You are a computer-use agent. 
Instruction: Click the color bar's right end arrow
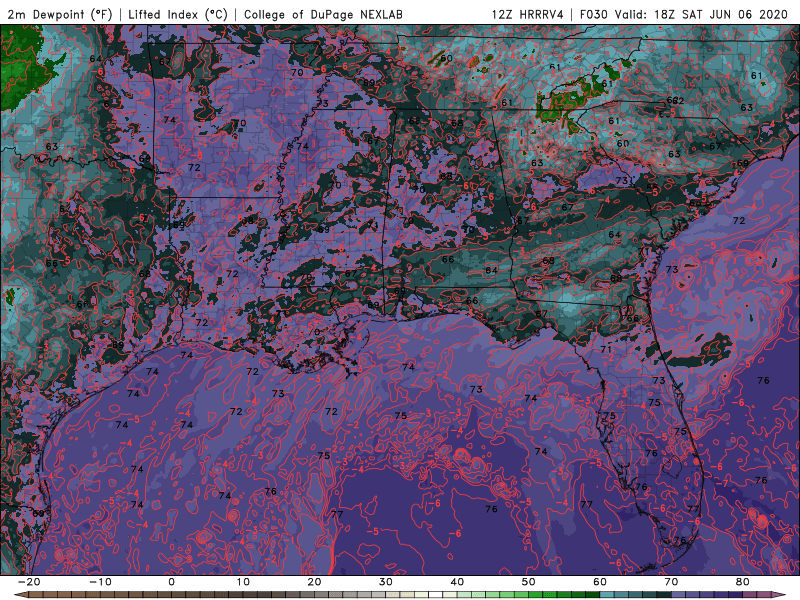pos(780,595)
